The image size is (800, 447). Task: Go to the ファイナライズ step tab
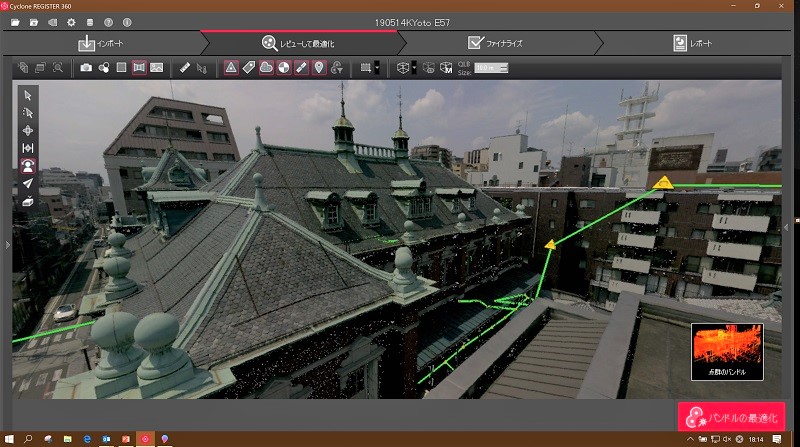click(496, 43)
